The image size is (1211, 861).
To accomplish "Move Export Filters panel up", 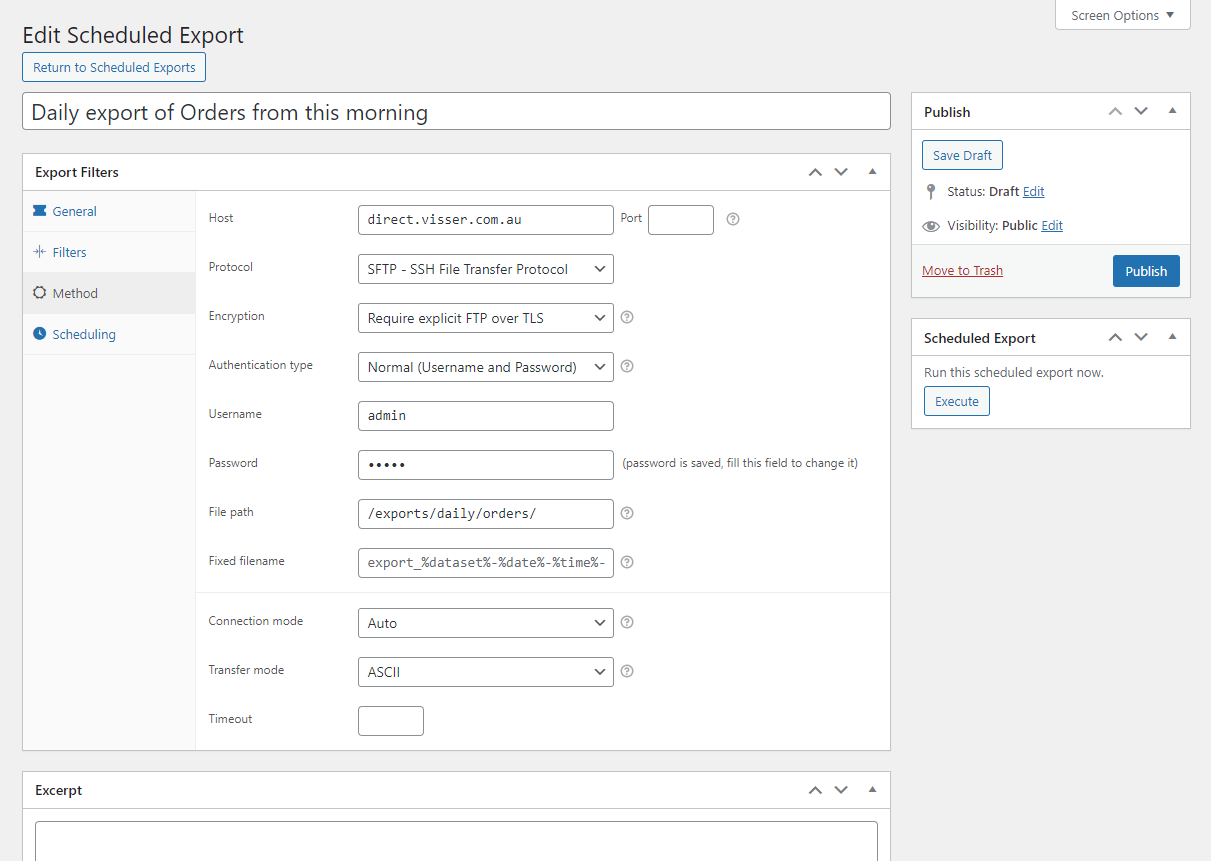I will (x=815, y=172).
